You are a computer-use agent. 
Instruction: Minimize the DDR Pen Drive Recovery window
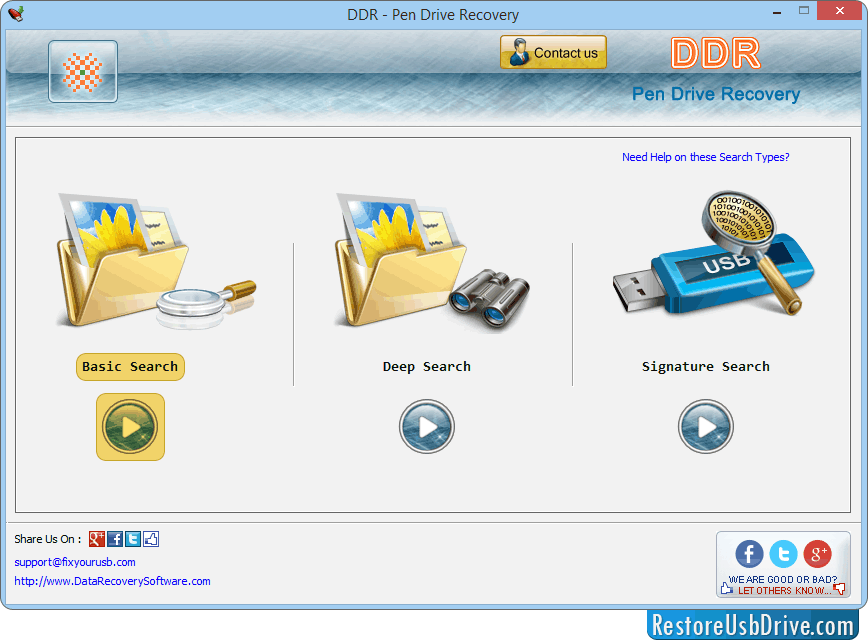click(777, 12)
